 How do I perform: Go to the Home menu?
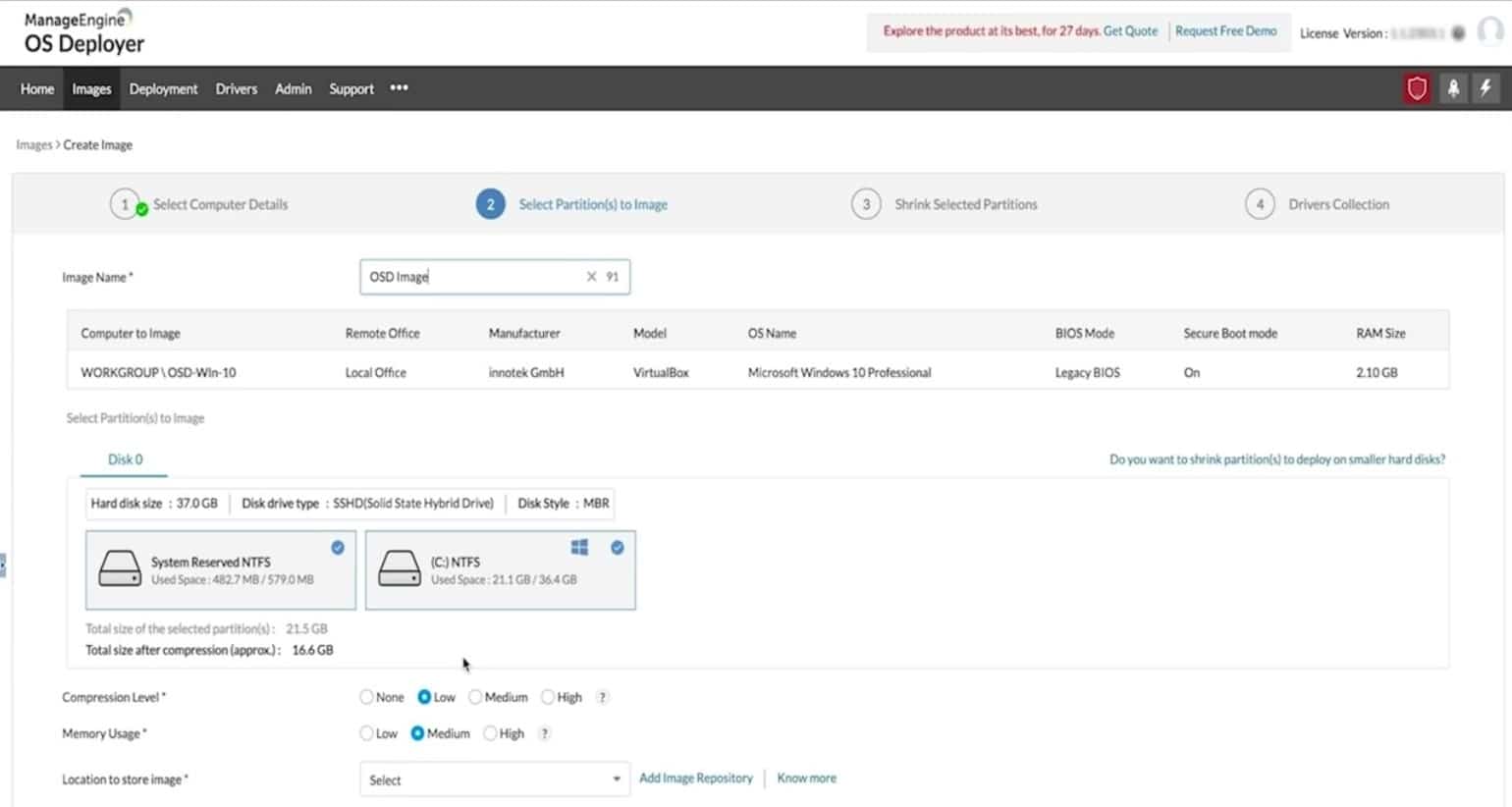coord(37,88)
